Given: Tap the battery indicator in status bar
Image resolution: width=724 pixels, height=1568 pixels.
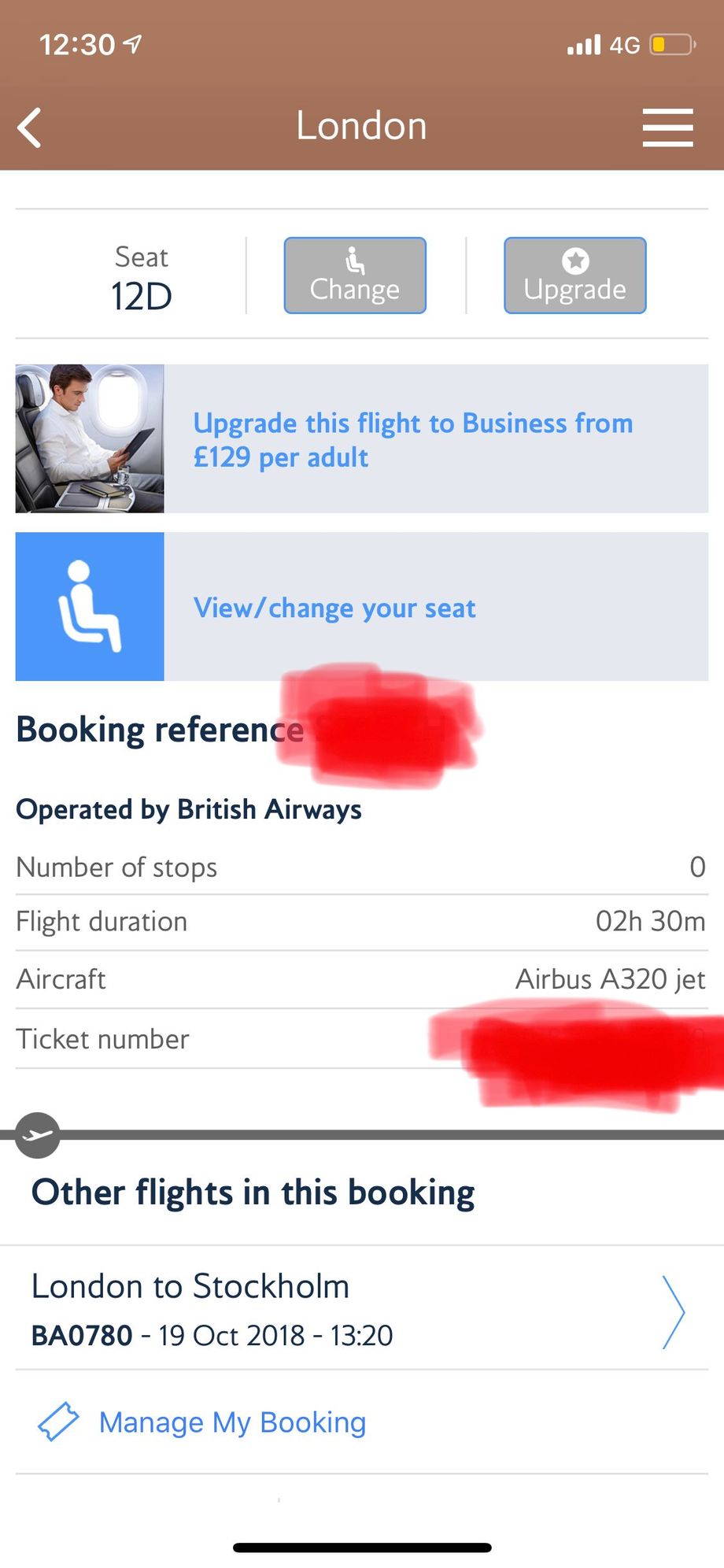Looking at the screenshot, I should [x=671, y=45].
